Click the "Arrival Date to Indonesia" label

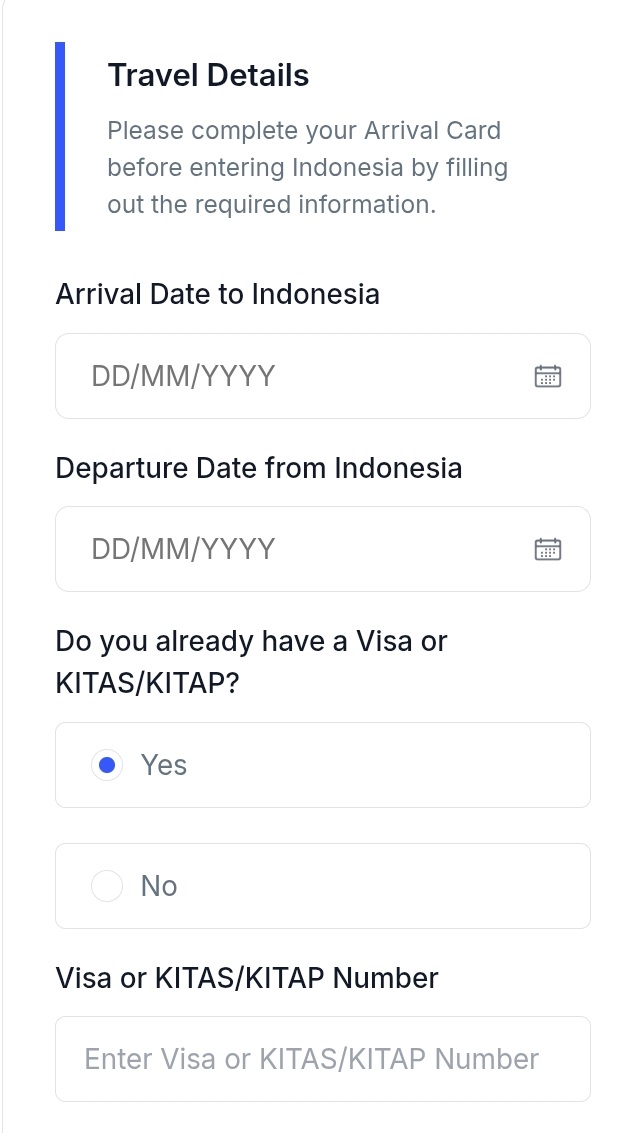pos(217,294)
